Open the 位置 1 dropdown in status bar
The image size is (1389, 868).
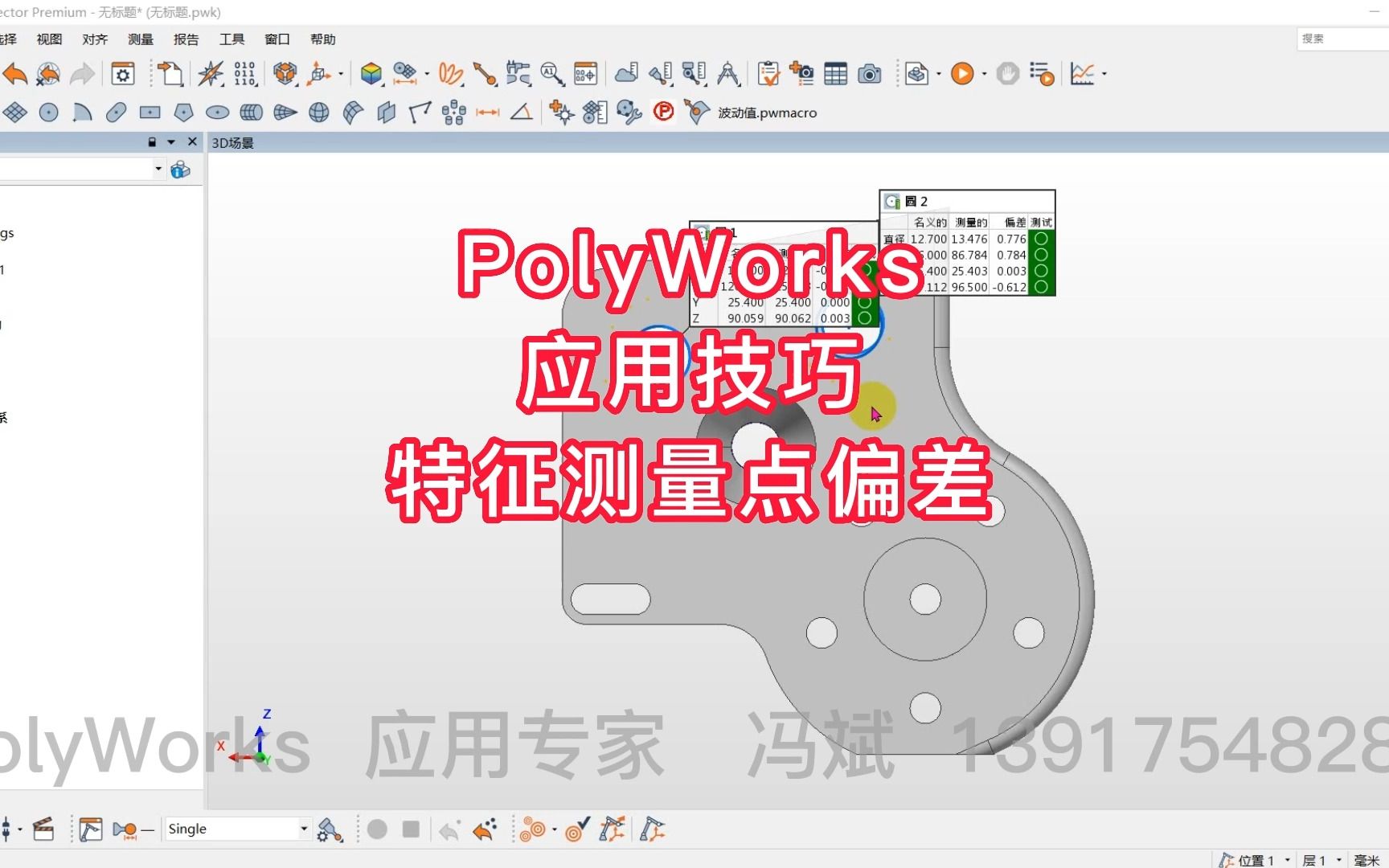(1287, 860)
